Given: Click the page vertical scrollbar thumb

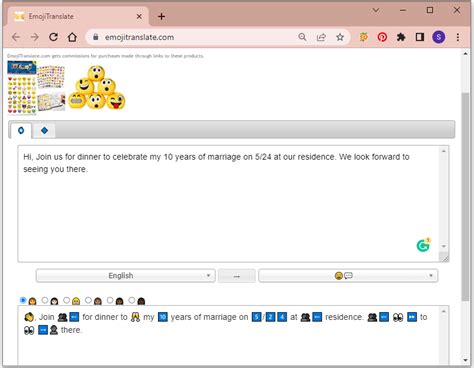Looking at the screenshot, I should click(465, 197).
